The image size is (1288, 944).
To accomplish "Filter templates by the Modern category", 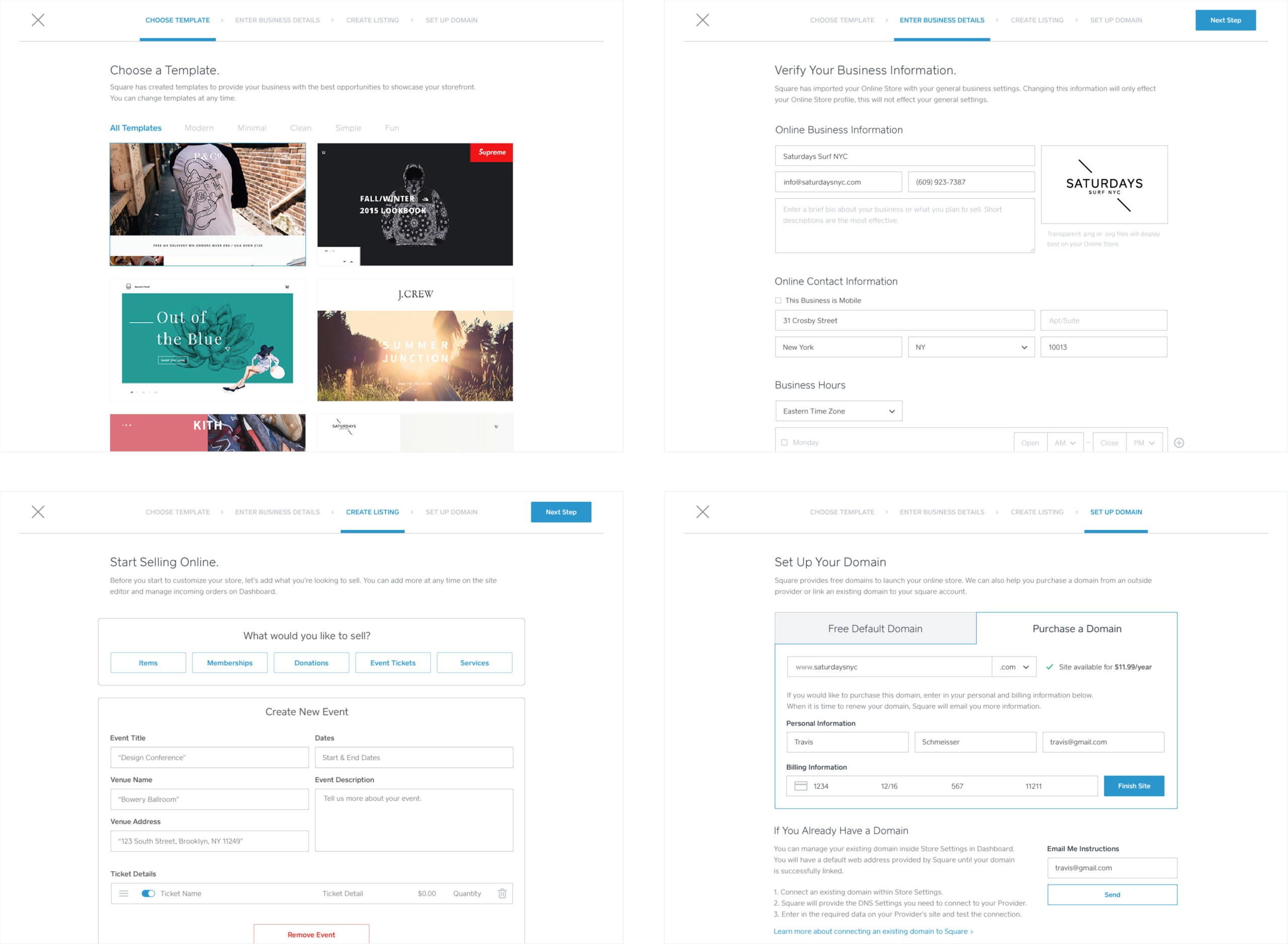I will pyautogui.click(x=199, y=128).
